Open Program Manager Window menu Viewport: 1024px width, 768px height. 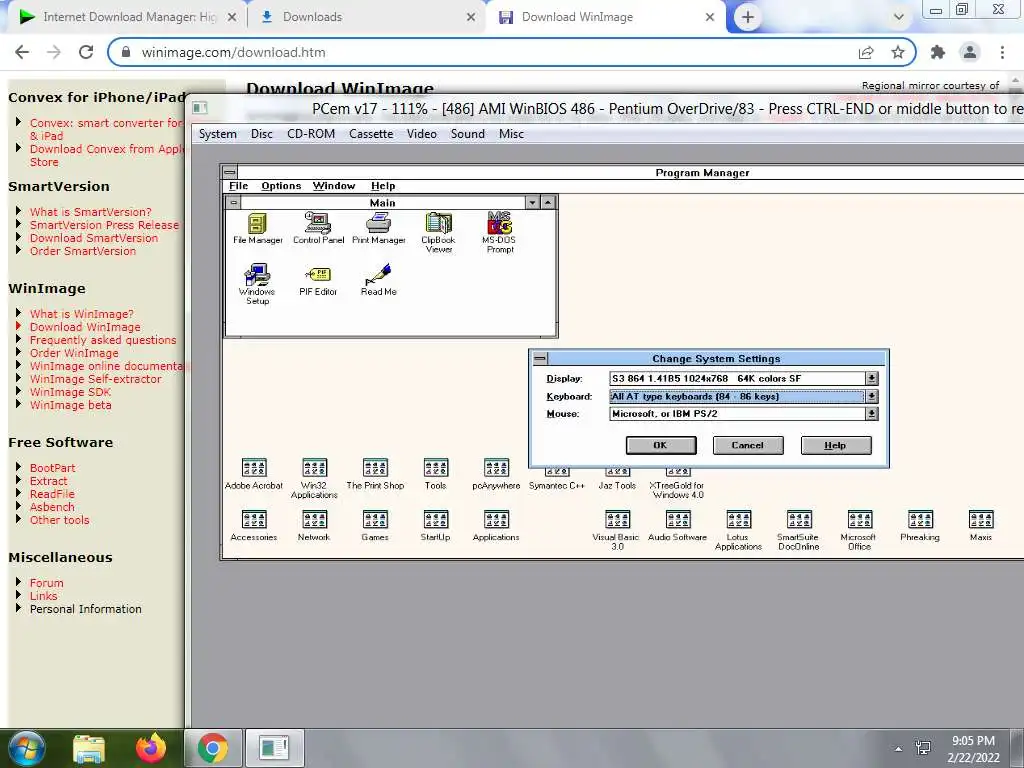tap(334, 186)
